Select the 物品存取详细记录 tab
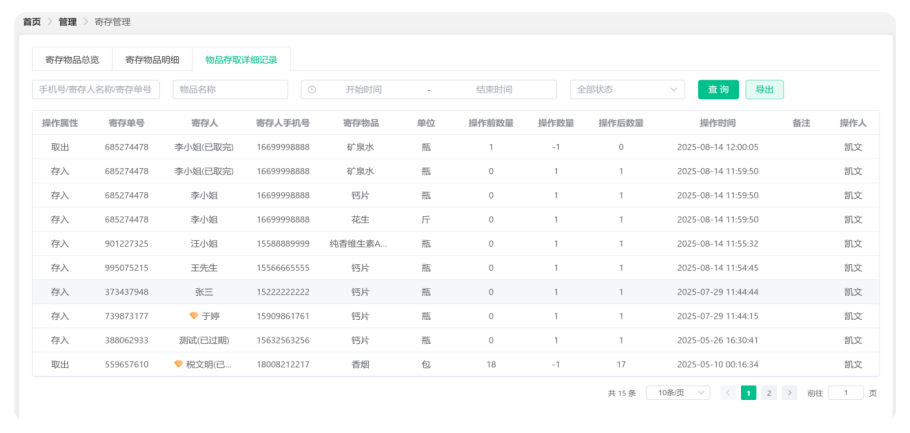Image resolution: width=910 pixels, height=433 pixels. coord(241,60)
